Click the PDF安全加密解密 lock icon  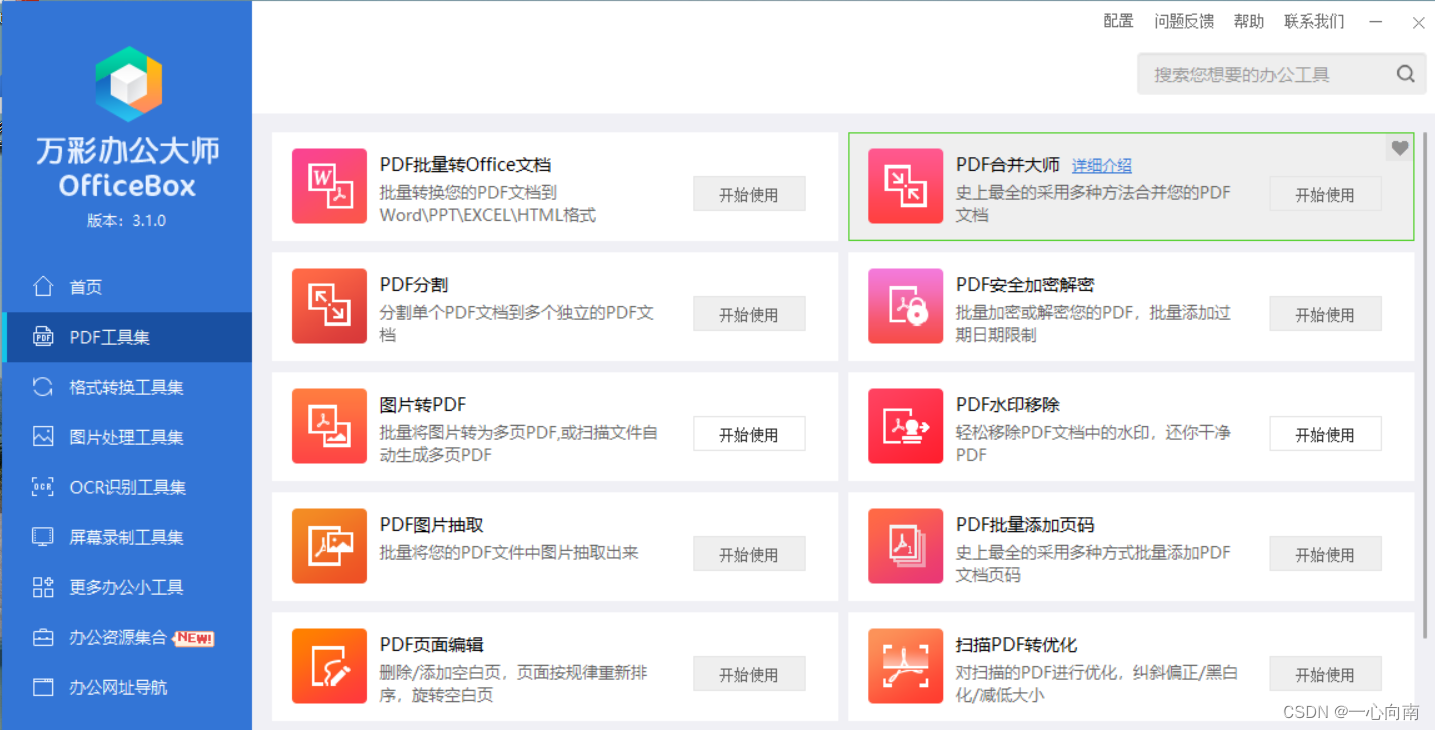[905, 306]
